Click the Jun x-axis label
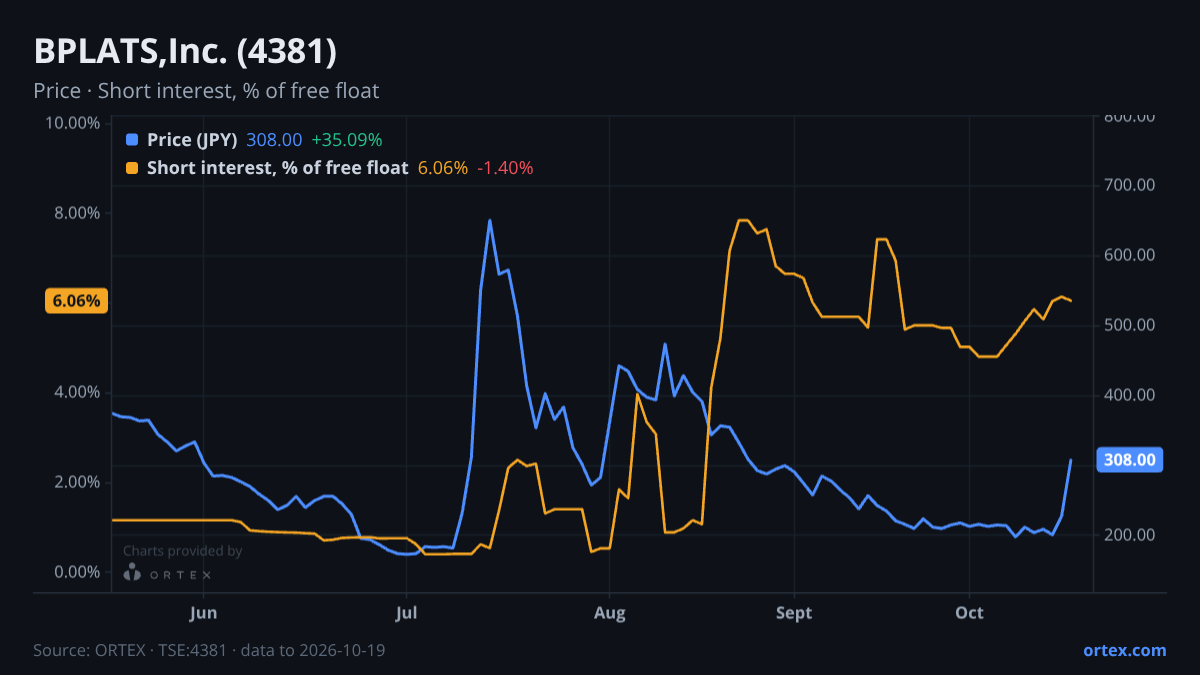 [203, 612]
